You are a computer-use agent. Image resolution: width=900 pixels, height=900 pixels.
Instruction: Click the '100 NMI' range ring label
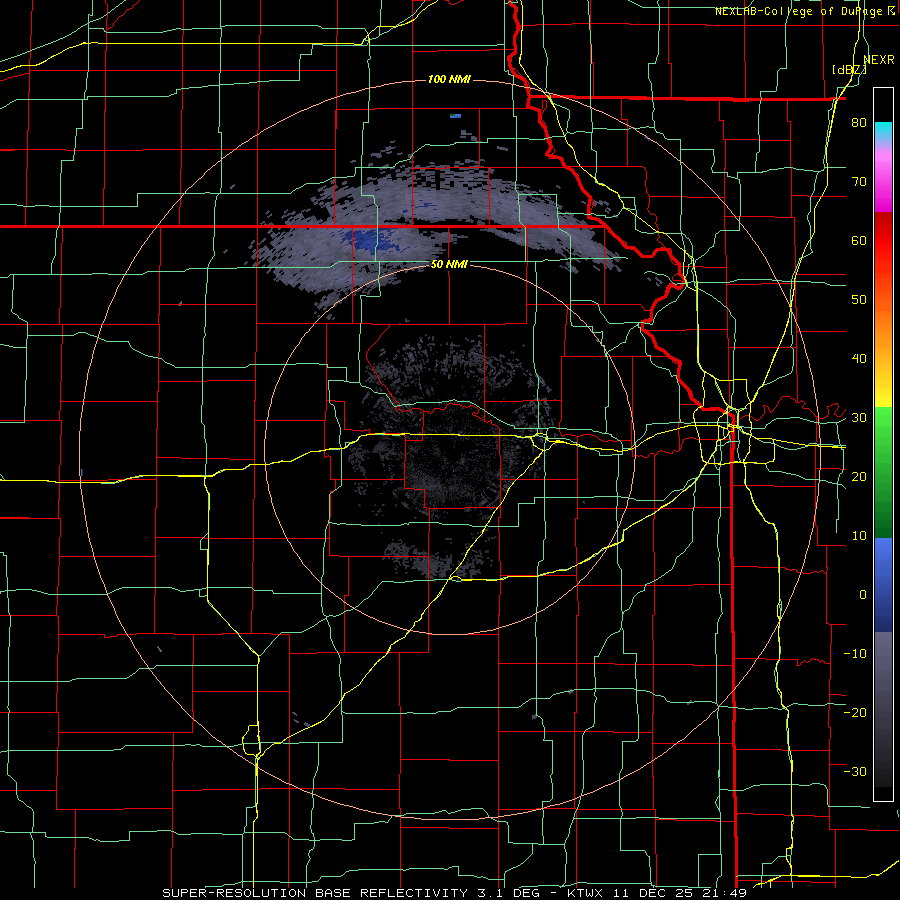(x=449, y=79)
